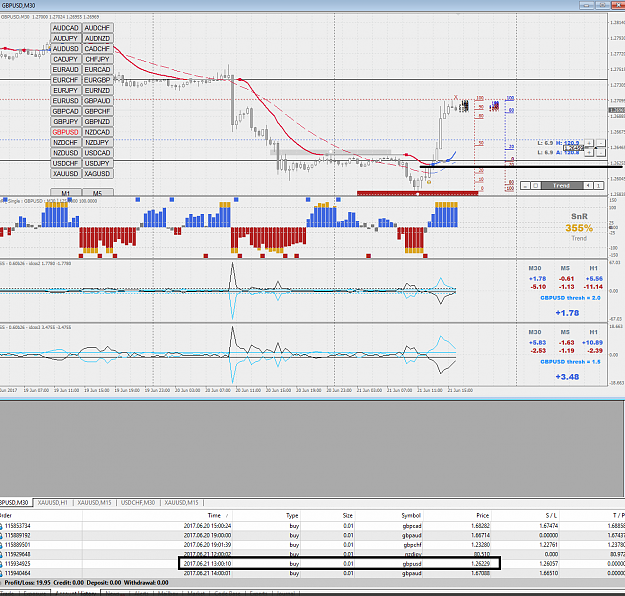Viewport: 625px width, 596px height.
Task: Click the gbpusd price cell 1.26229
Action: [482, 564]
